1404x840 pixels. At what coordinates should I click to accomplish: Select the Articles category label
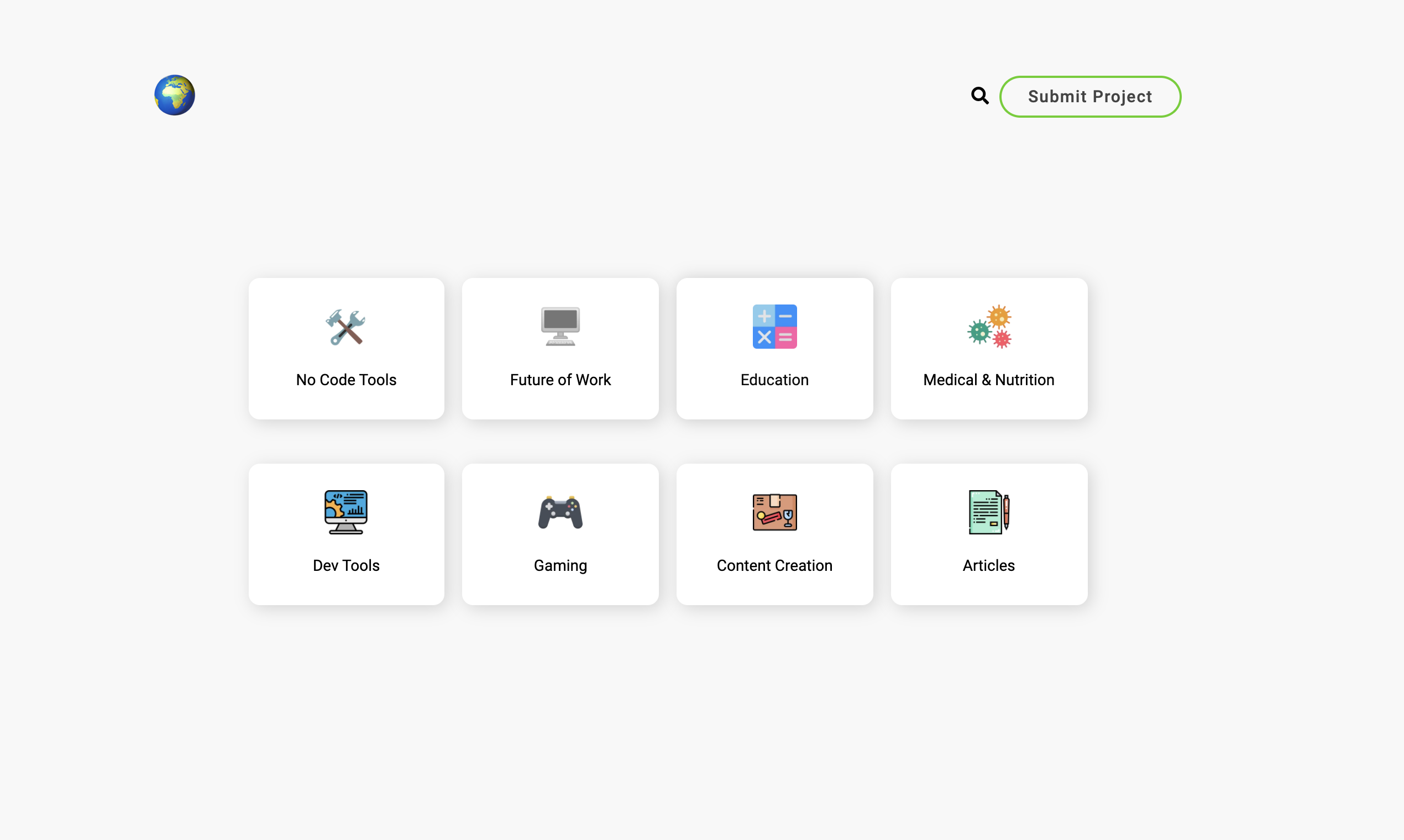tap(988, 565)
